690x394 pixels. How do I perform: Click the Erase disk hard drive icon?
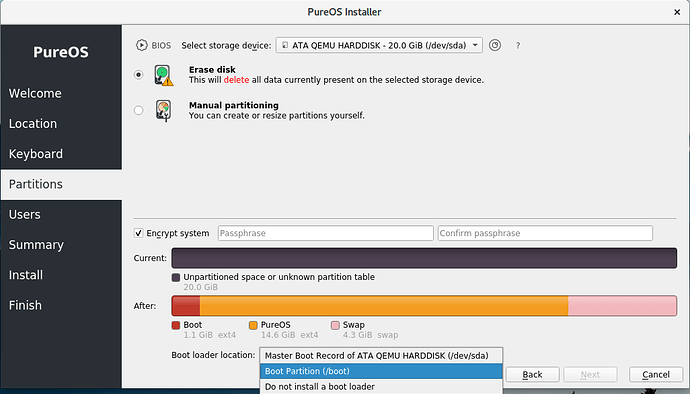coord(164,75)
